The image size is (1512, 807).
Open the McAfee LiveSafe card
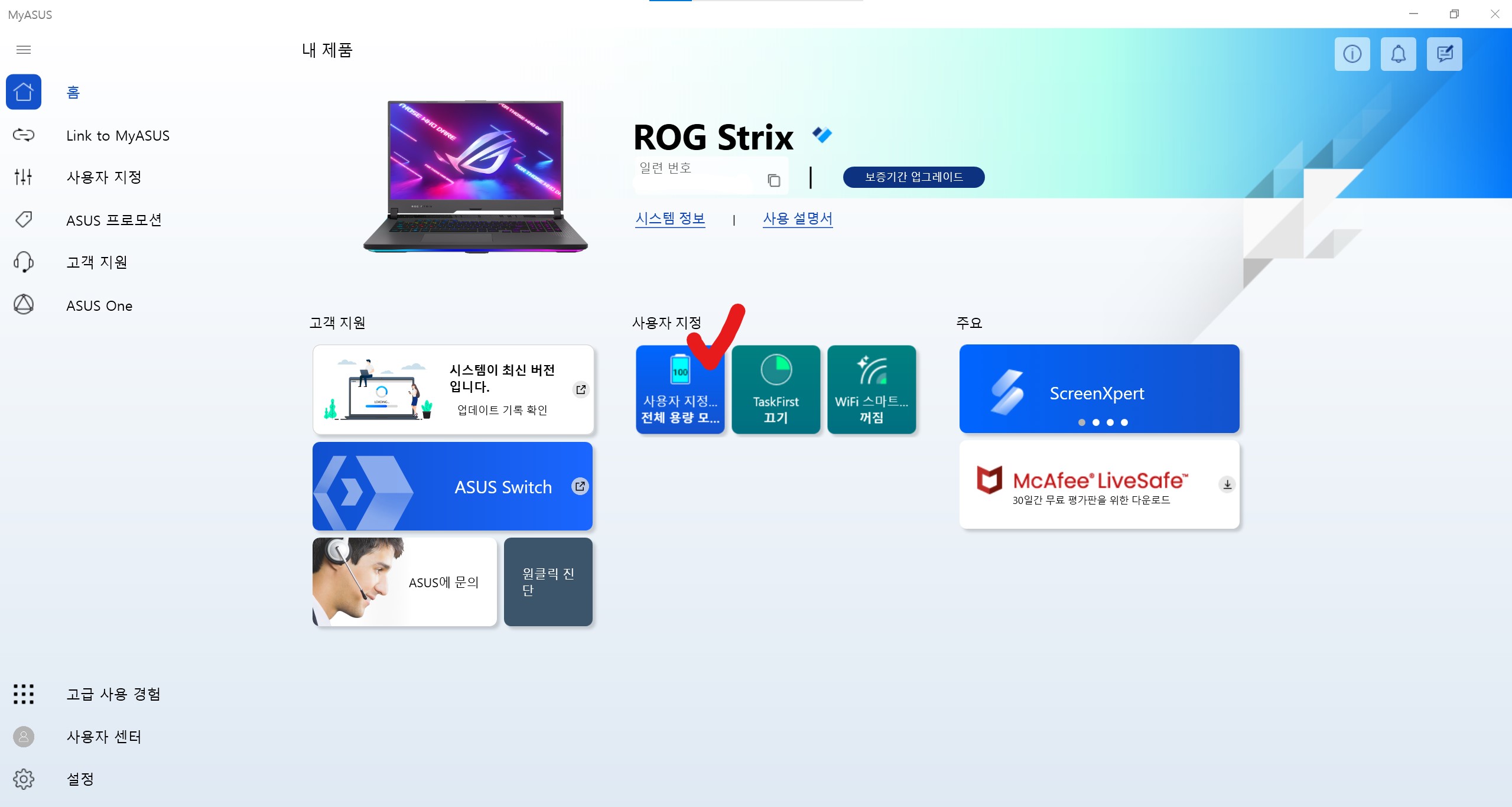pyautogui.click(x=1099, y=484)
